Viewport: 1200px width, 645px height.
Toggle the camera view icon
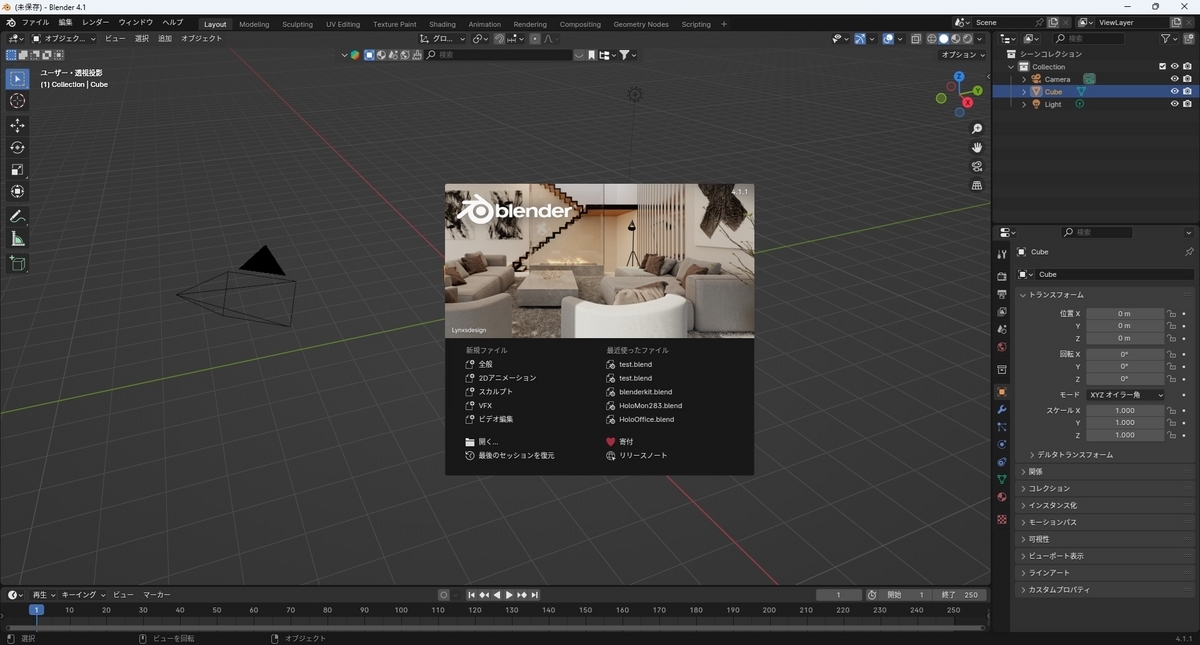click(x=977, y=166)
